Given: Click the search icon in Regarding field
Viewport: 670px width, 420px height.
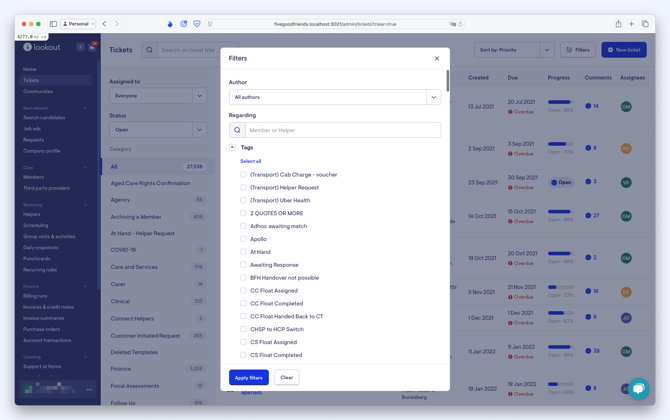Looking at the screenshot, I should coord(237,130).
